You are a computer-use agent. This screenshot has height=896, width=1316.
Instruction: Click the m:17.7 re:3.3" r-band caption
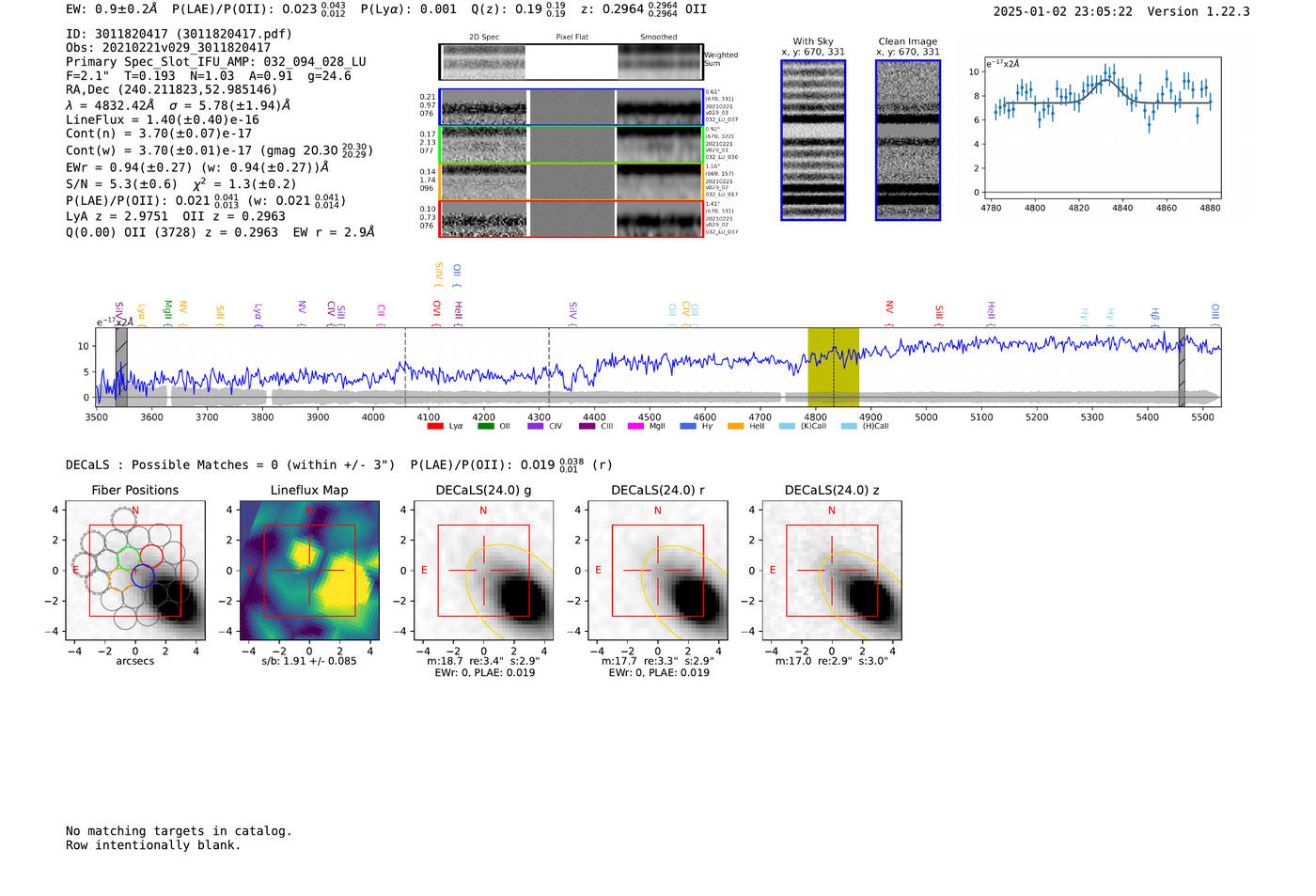tap(657, 661)
